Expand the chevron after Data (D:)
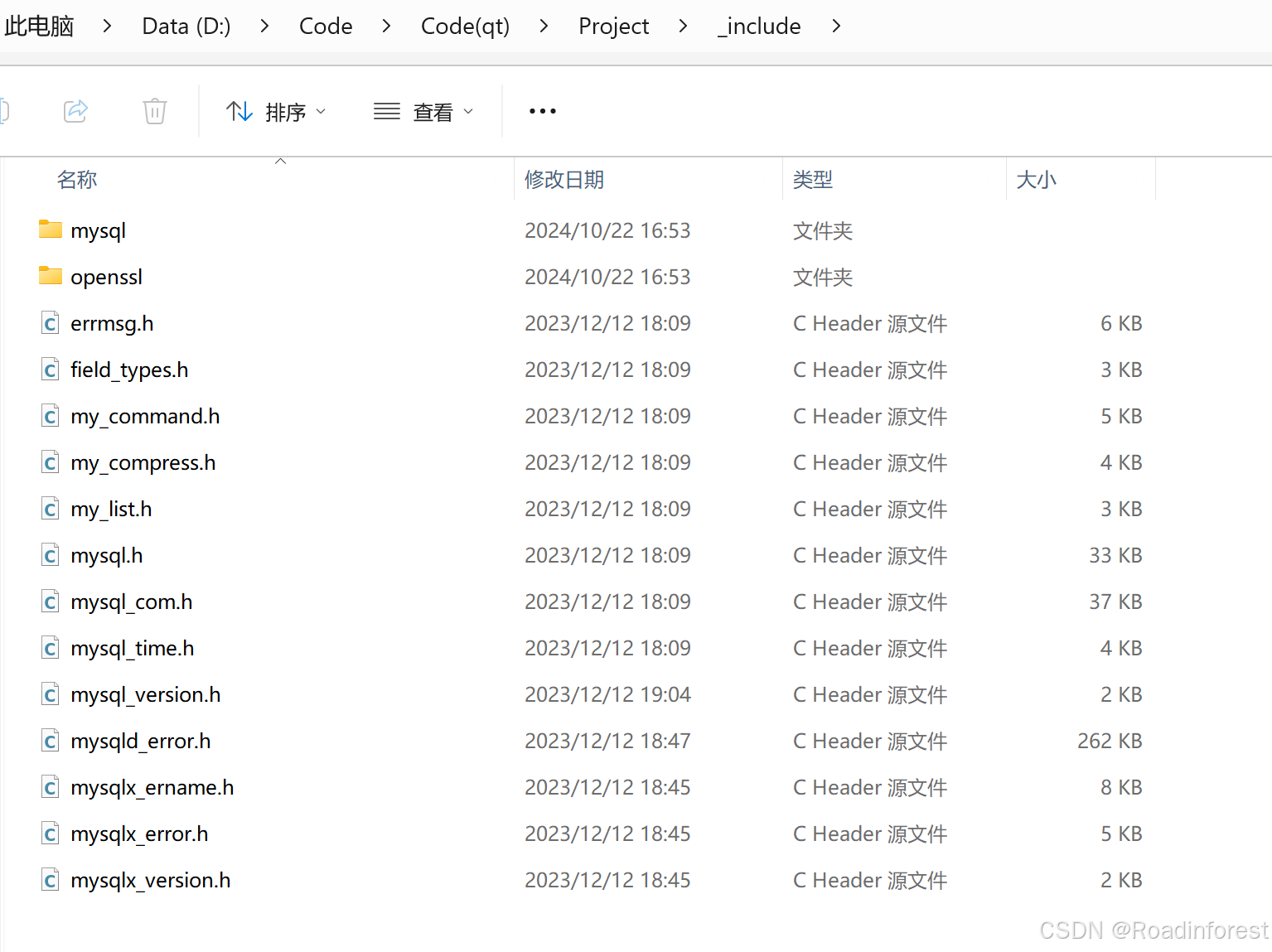The height and width of the screenshot is (952, 1272). [264, 27]
